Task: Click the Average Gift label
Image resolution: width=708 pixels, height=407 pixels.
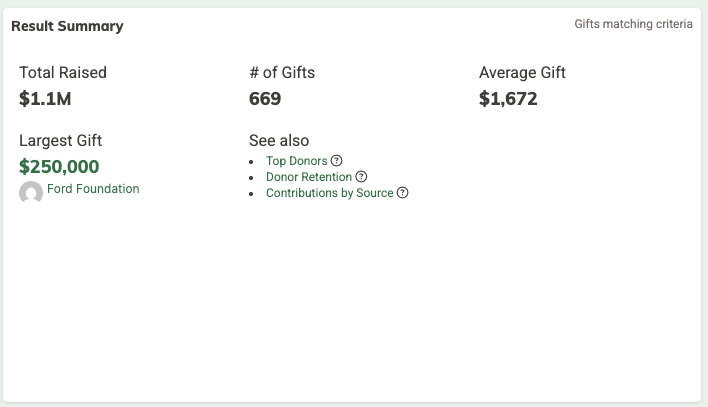Action: coord(522,72)
